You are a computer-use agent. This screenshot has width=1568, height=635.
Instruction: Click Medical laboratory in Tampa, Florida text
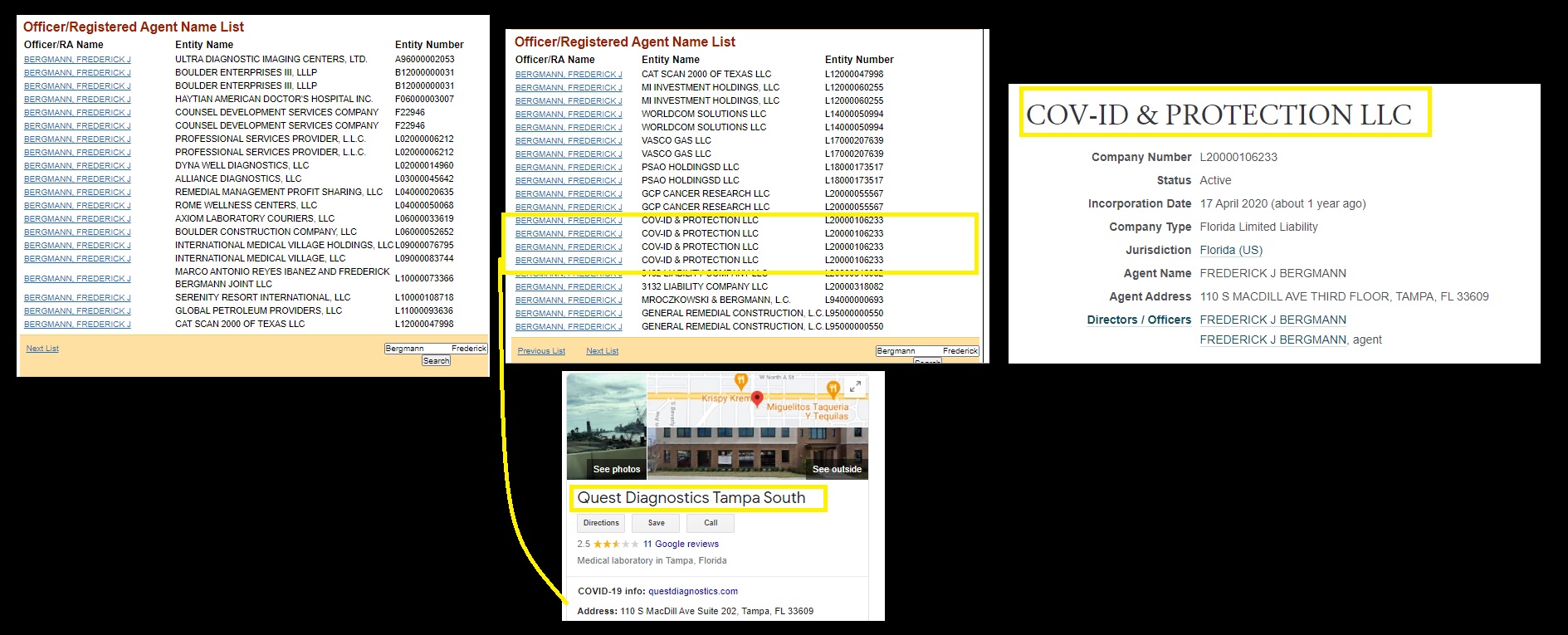click(x=652, y=561)
